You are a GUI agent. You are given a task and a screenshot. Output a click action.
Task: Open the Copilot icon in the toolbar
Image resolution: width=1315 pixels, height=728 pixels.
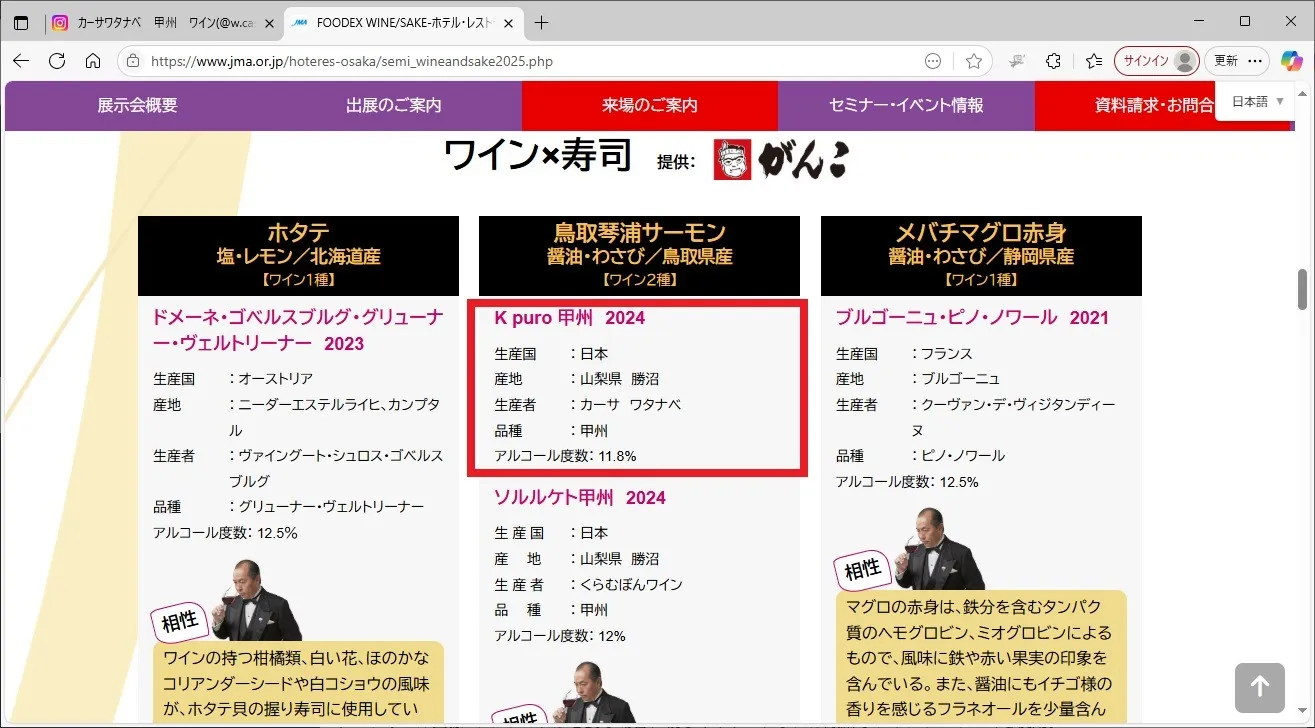(1291, 61)
